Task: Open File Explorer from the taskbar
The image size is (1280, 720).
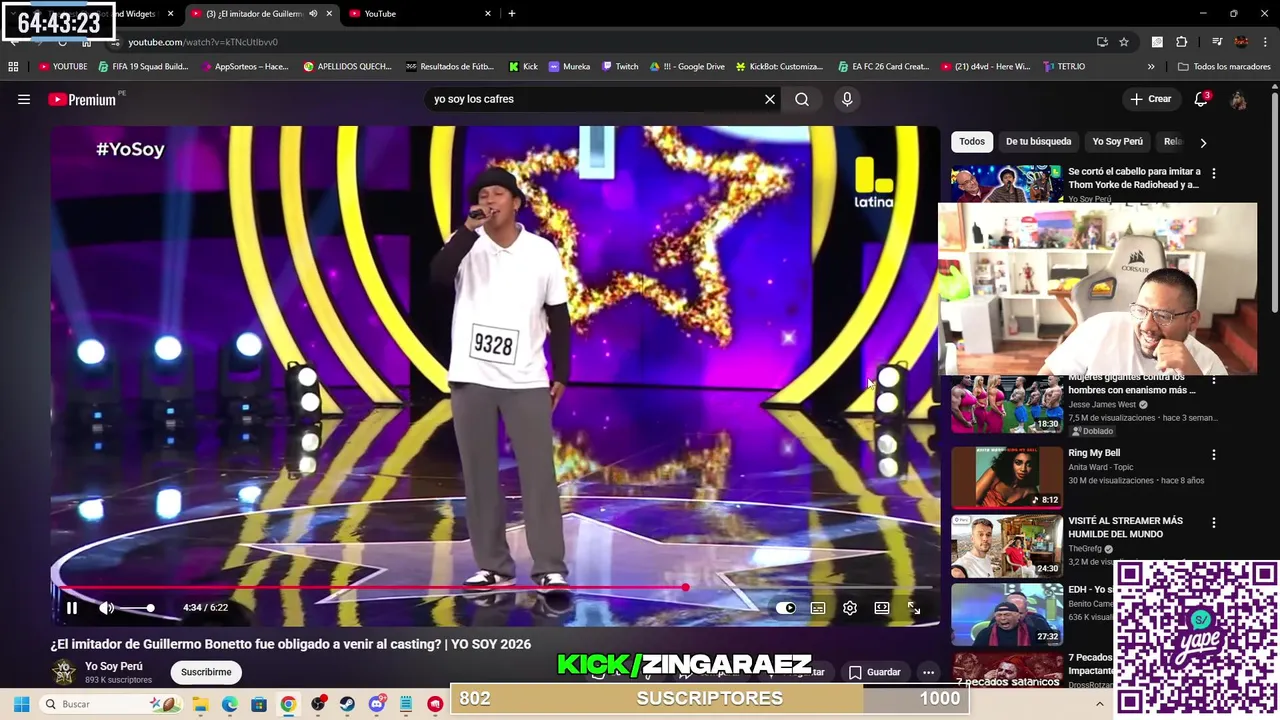Action: tap(200, 704)
